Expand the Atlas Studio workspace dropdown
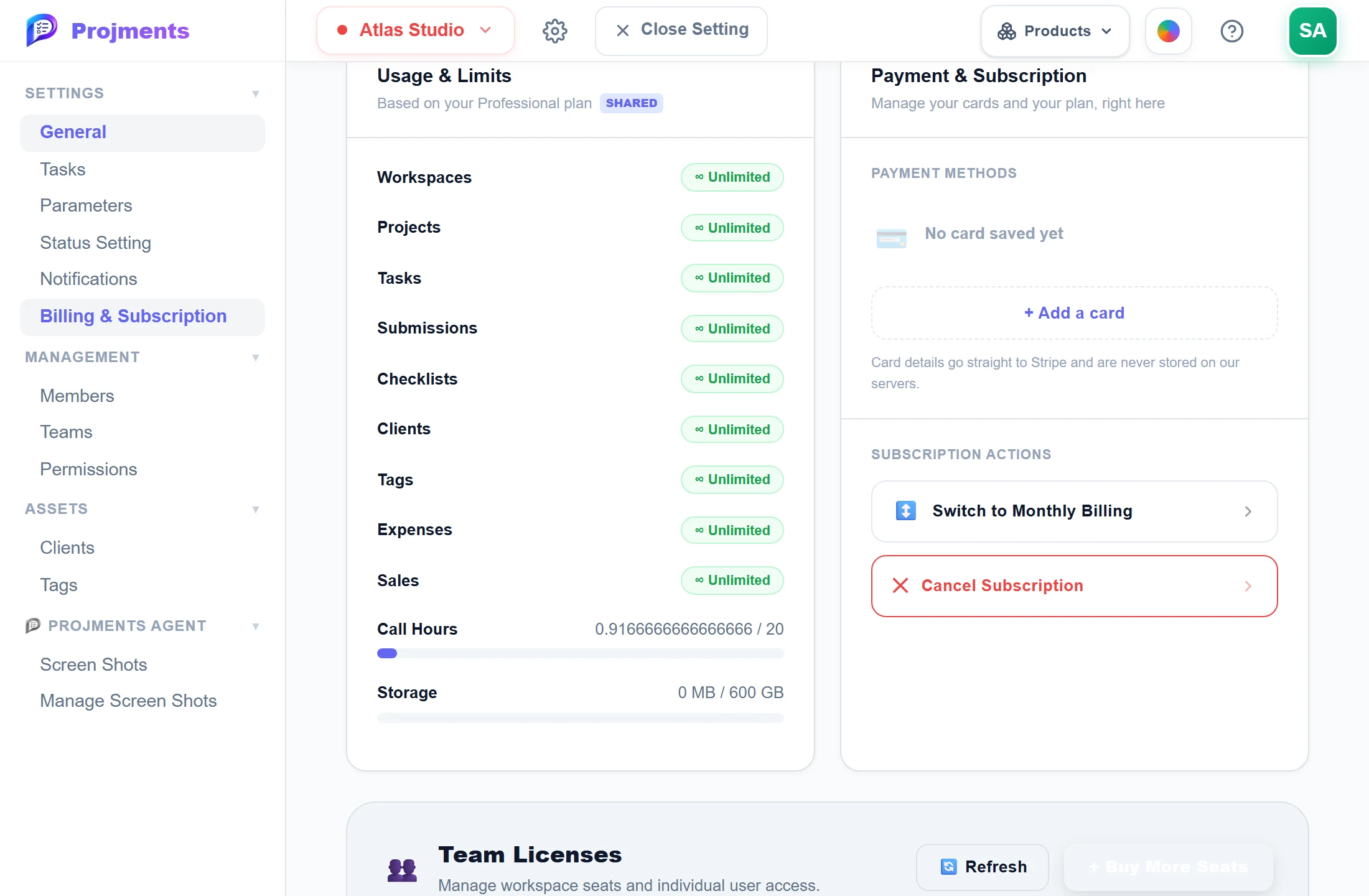This screenshot has height=896, width=1369. tap(415, 30)
